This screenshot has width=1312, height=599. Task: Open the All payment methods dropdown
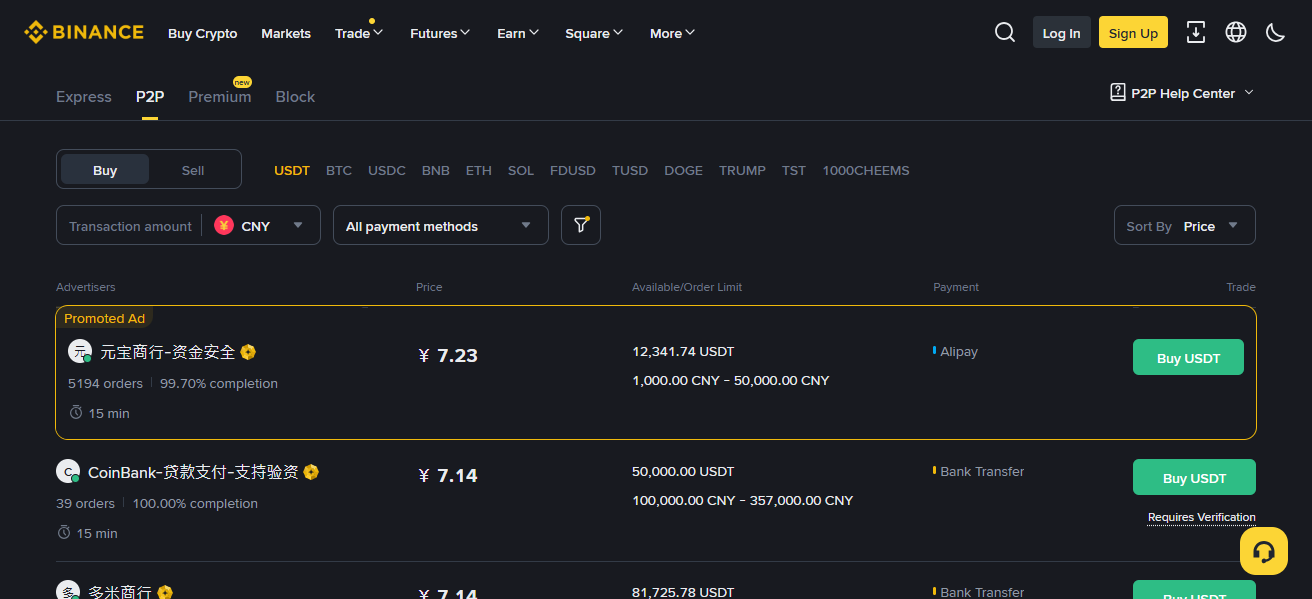coord(441,225)
